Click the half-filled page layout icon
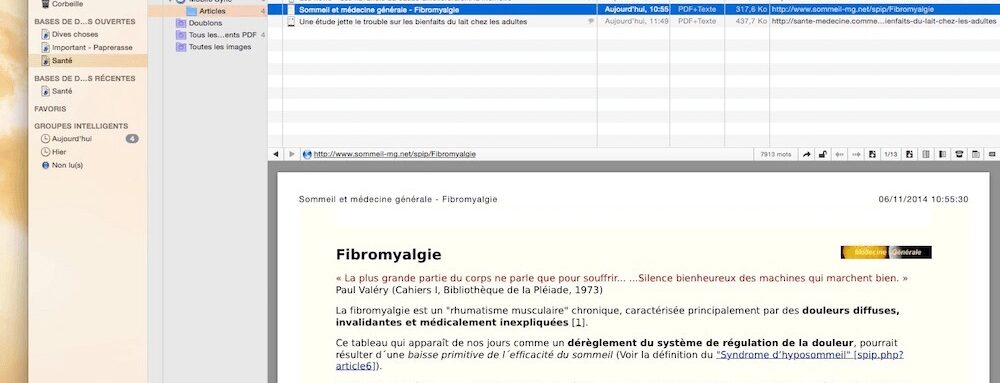The width and height of the screenshot is (1000, 383). [x=942, y=154]
